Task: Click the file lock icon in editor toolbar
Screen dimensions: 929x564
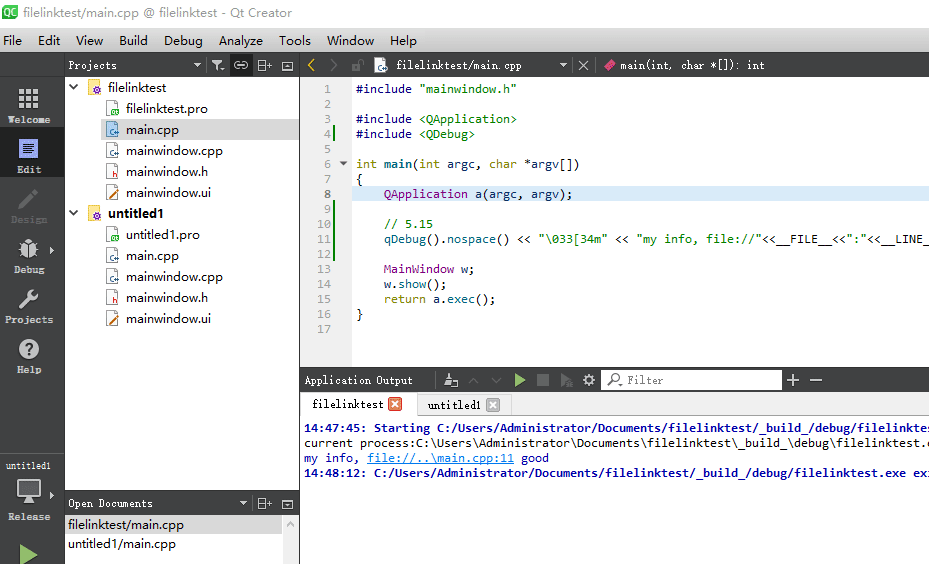Action: pos(357,65)
